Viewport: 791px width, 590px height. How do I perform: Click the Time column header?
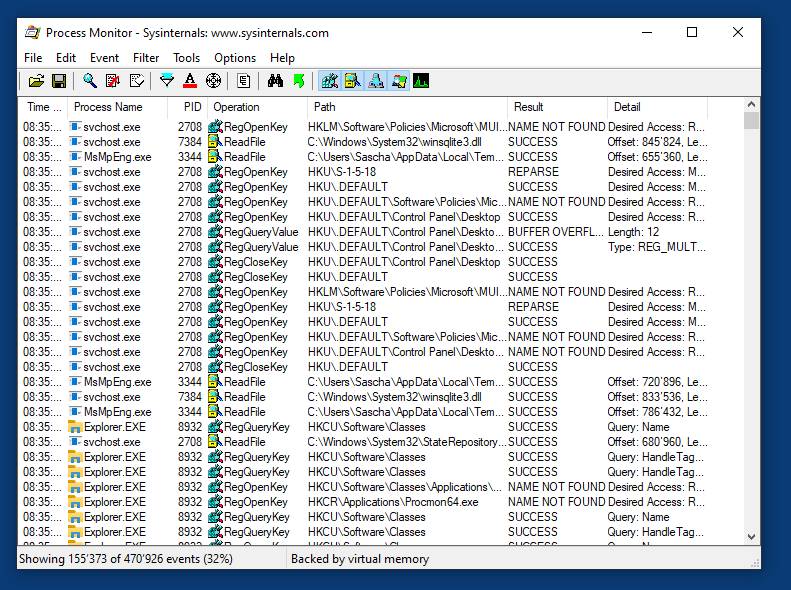click(x=43, y=107)
